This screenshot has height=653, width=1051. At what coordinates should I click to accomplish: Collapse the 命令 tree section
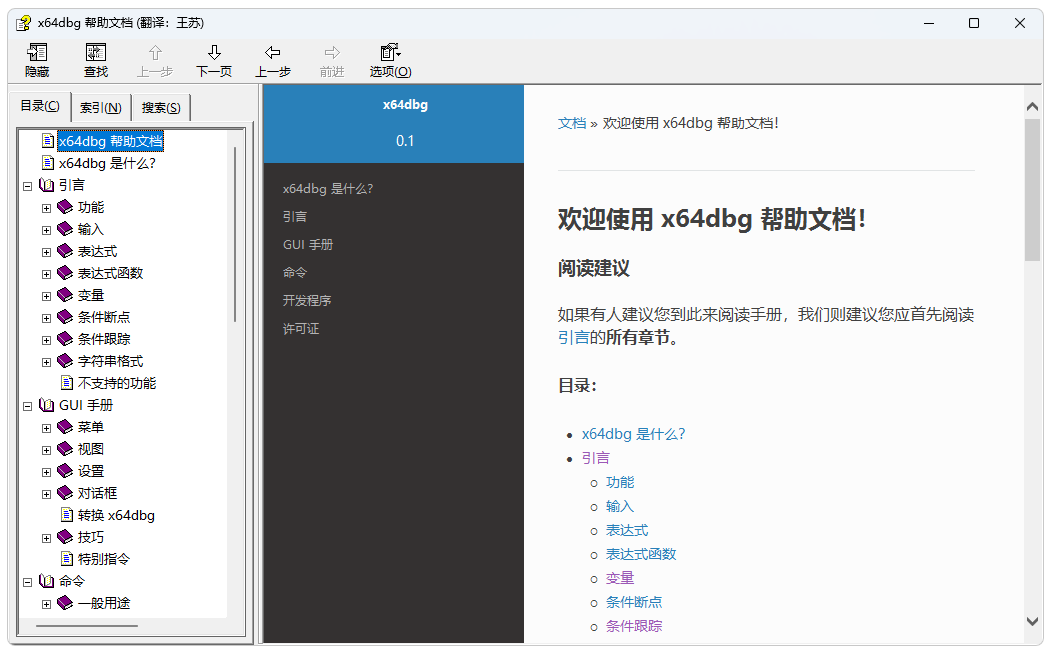click(x=28, y=582)
